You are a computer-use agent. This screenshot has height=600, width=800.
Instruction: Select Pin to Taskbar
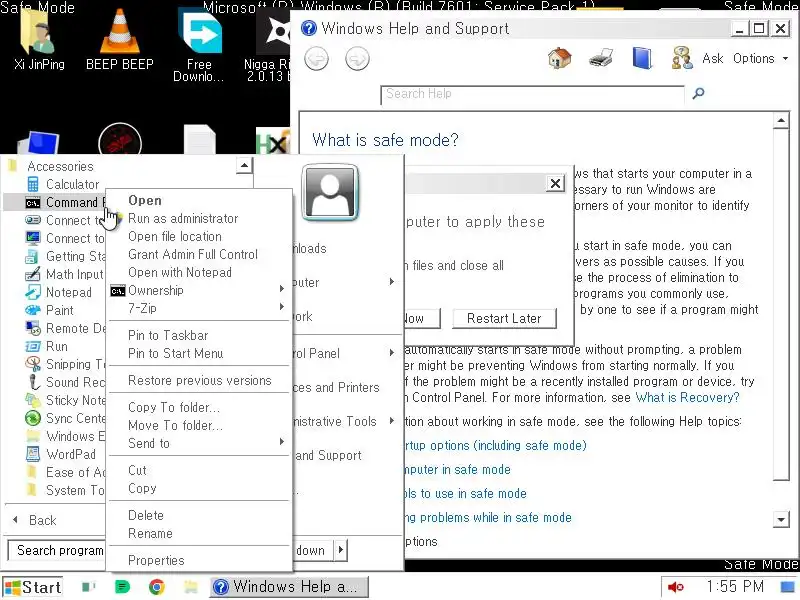tap(199, 335)
